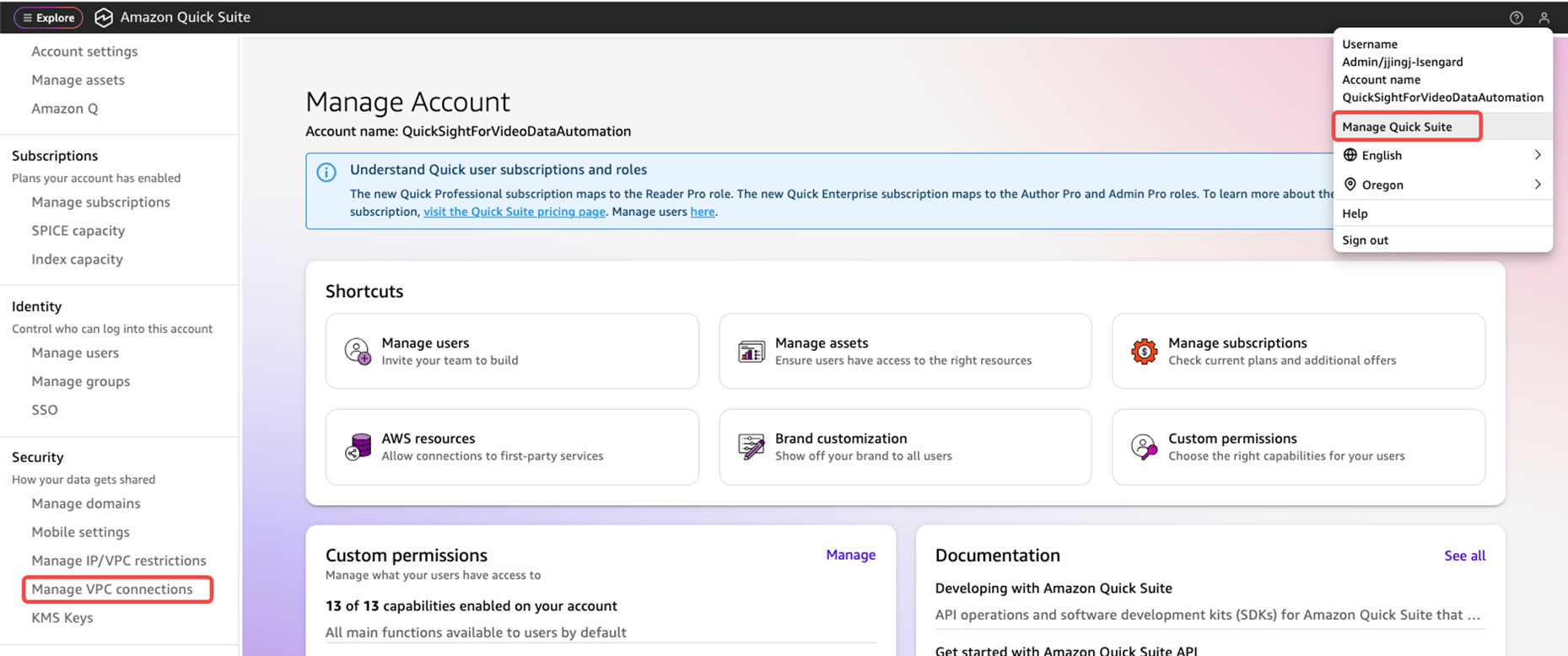The height and width of the screenshot is (656, 1568).
Task: Expand the Oregon region submenu
Action: [x=1537, y=185]
